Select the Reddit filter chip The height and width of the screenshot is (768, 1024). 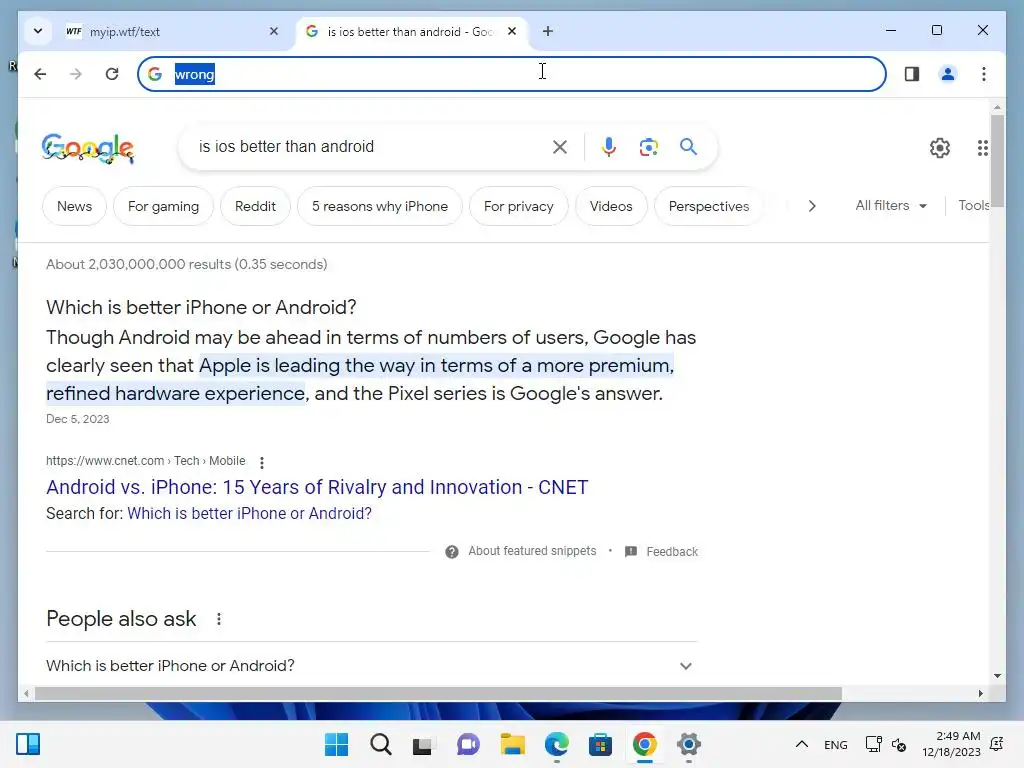pos(255,206)
